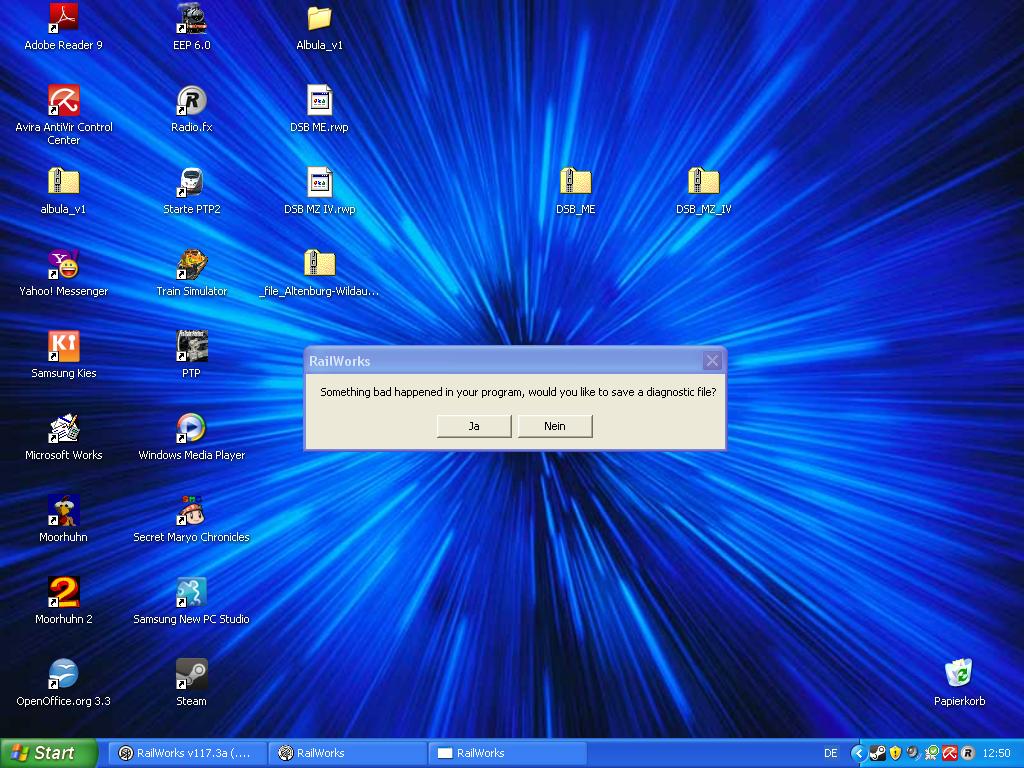The height and width of the screenshot is (768, 1024).
Task: Select the Starte PTP2 shortcut
Action: (191, 191)
